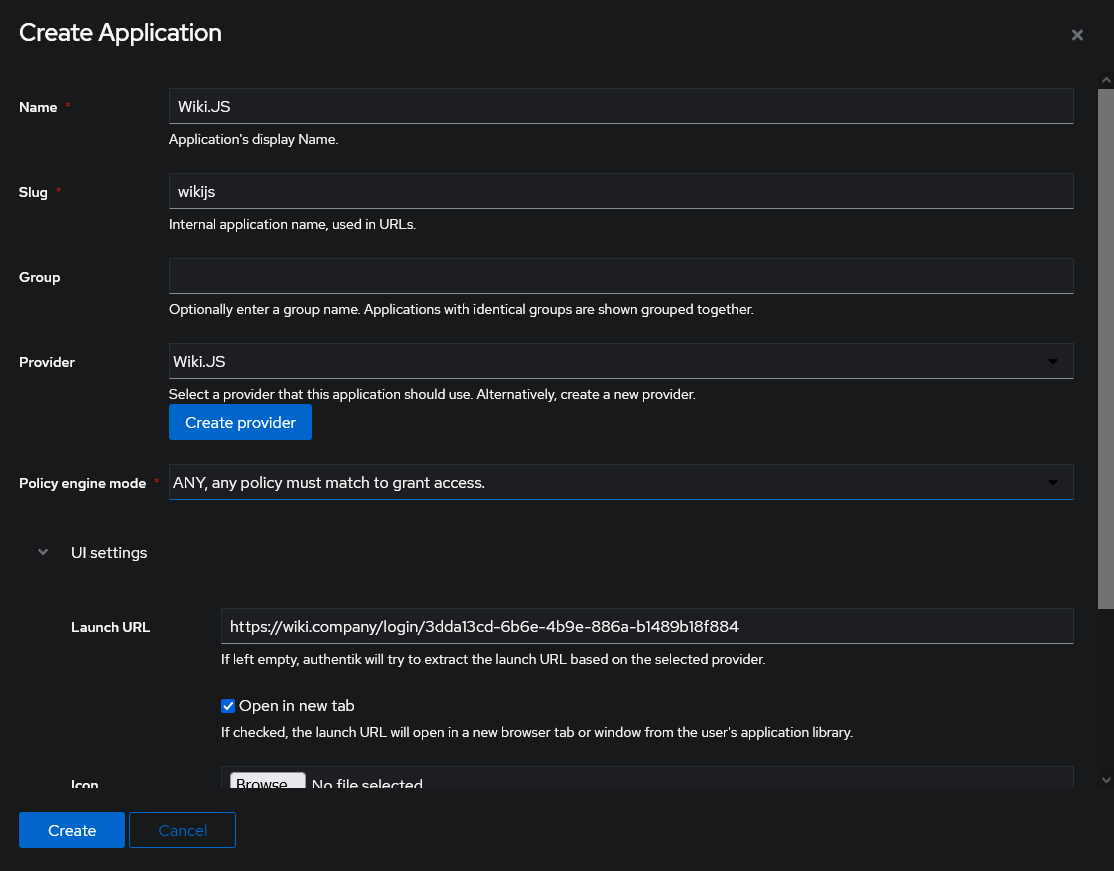Screen dimensions: 1114x871
Task: Cancel the application creation
Action: pos(183,830)
